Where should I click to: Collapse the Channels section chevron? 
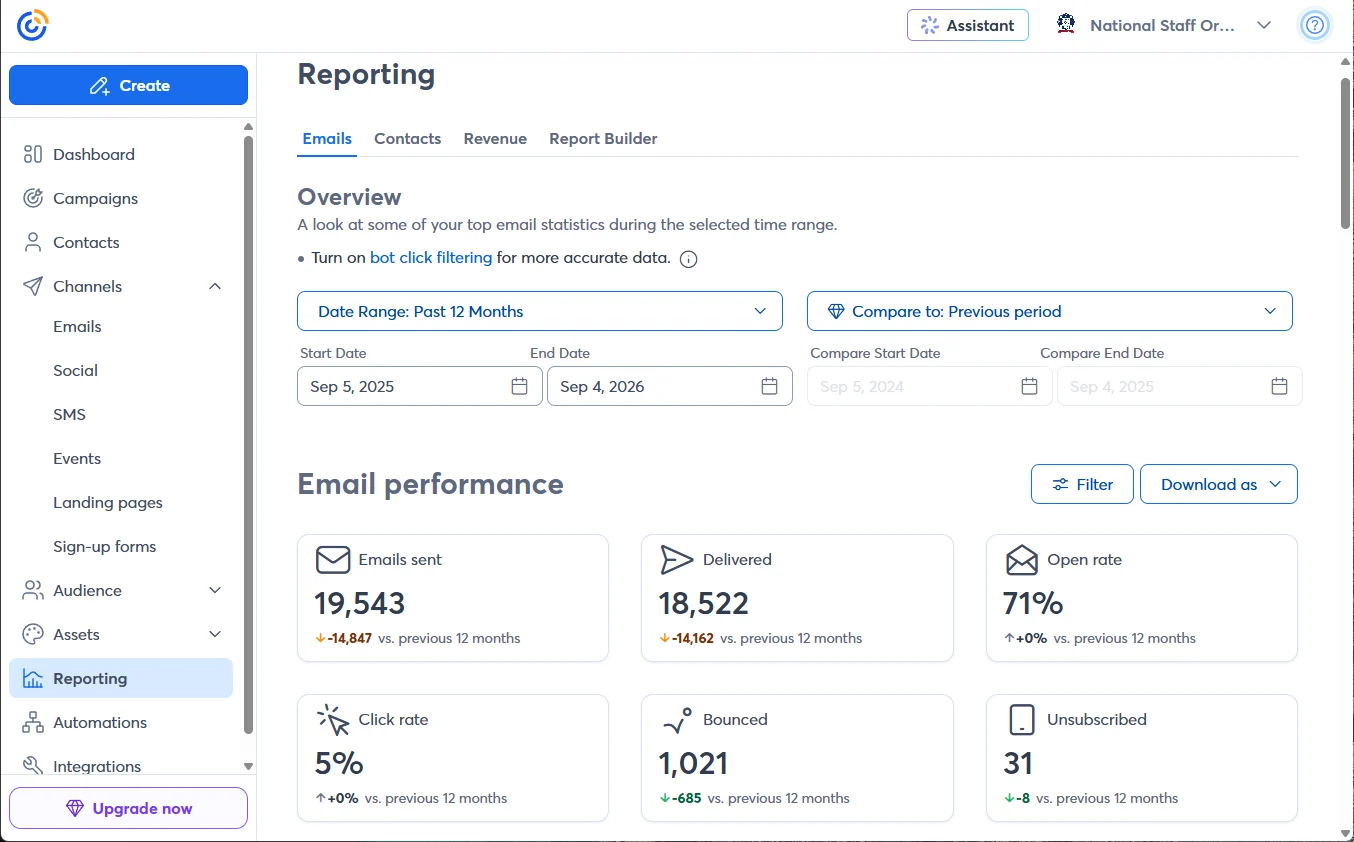[x=215, y=286]
